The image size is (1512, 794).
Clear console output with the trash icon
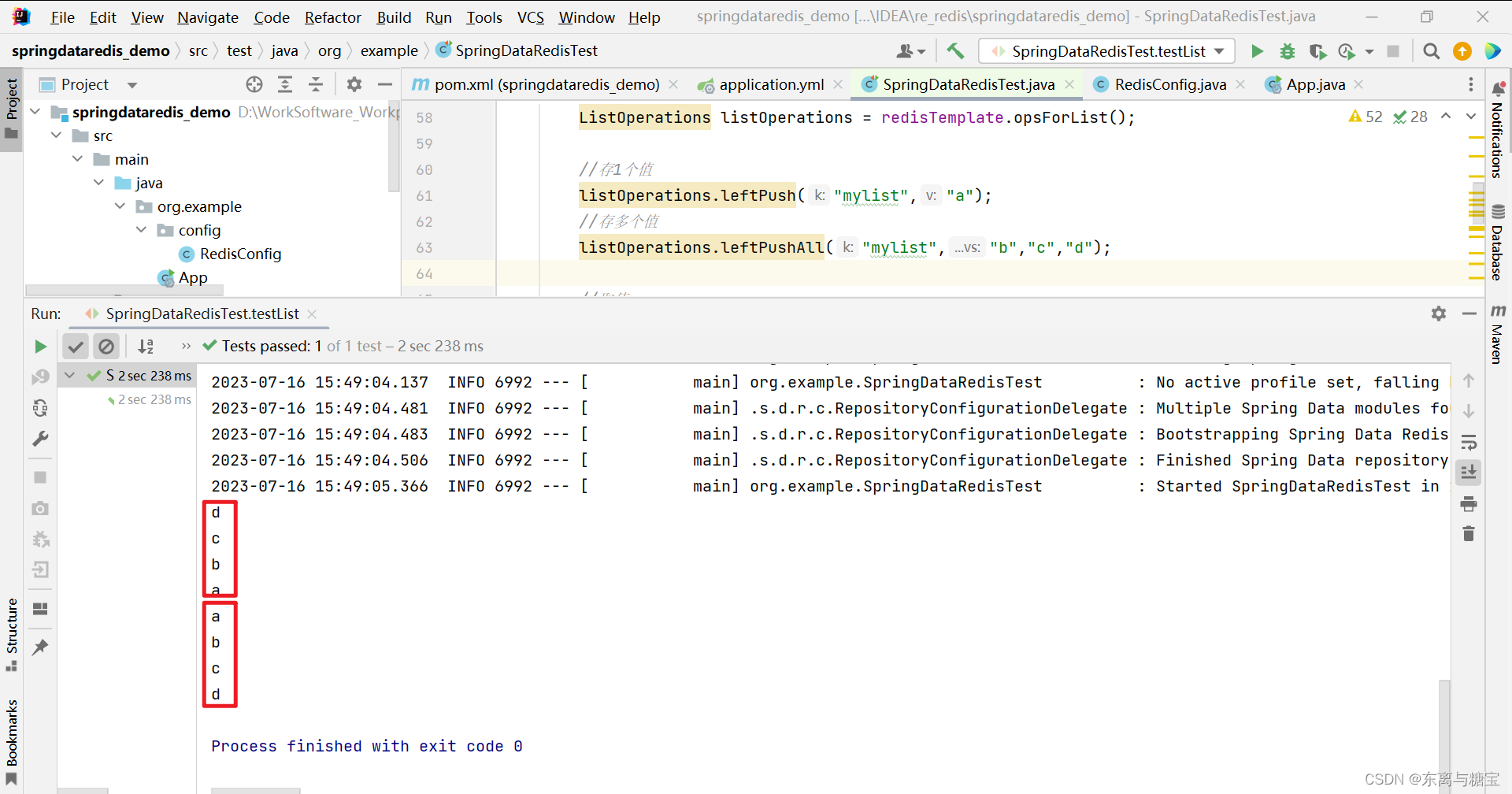coord(1469,534)
